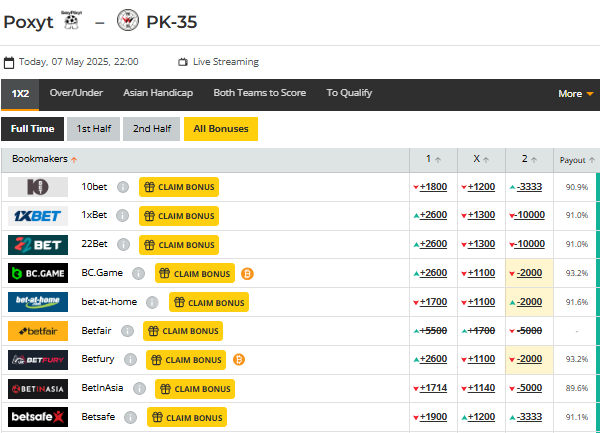Click the Poxyt team crest icon
Viewport: 600px width, 433px height.
click(72, 20)
